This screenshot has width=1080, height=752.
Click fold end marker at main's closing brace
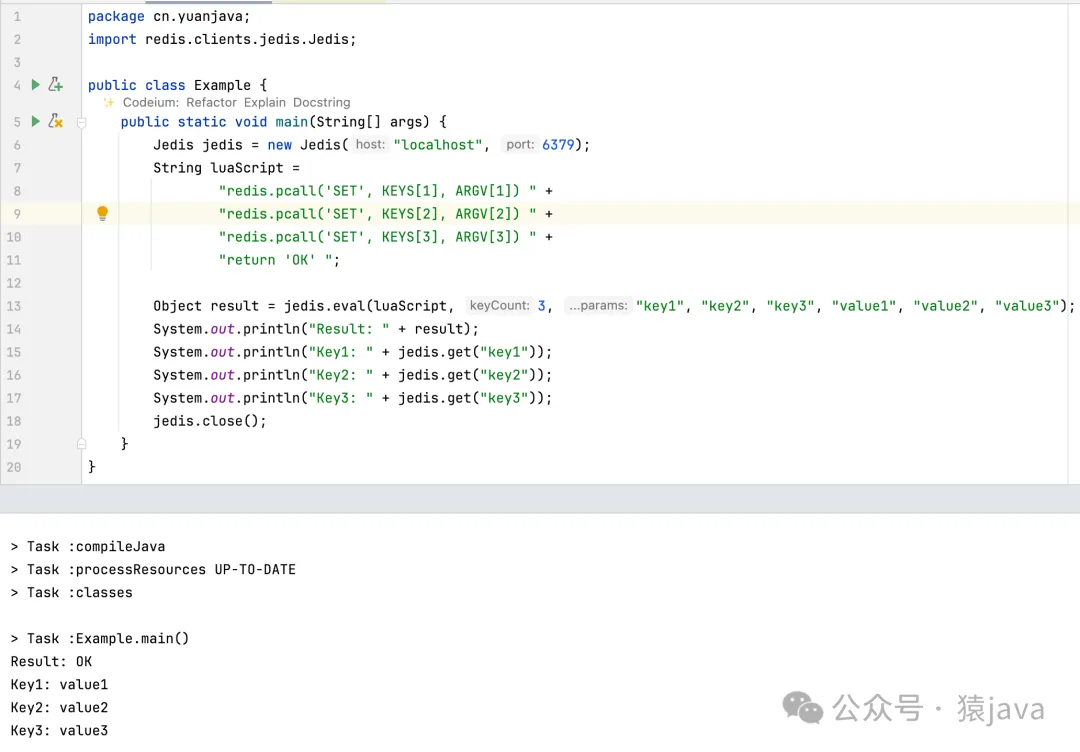(x=82, y=444)
